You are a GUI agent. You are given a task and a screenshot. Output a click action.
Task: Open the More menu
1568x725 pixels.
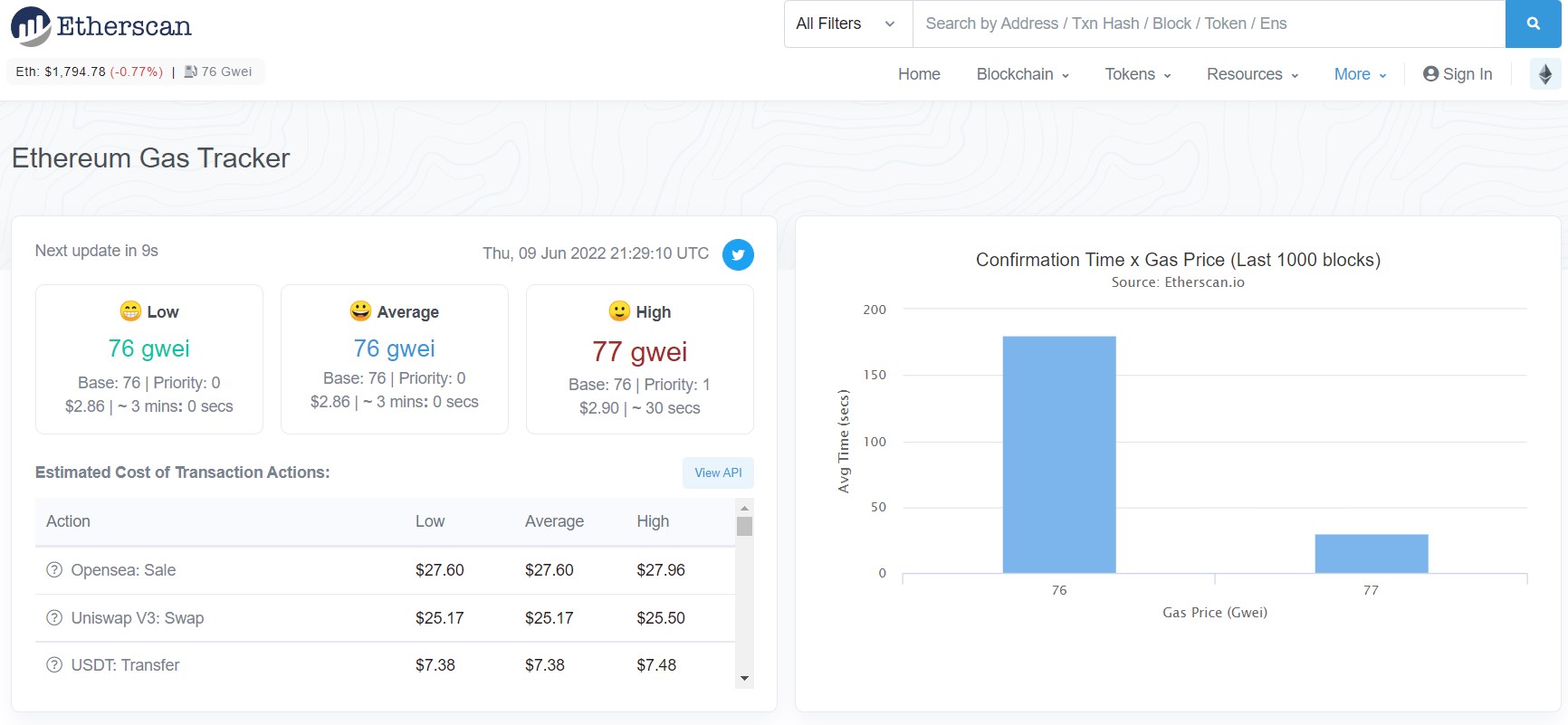[x=1360, y=74]
